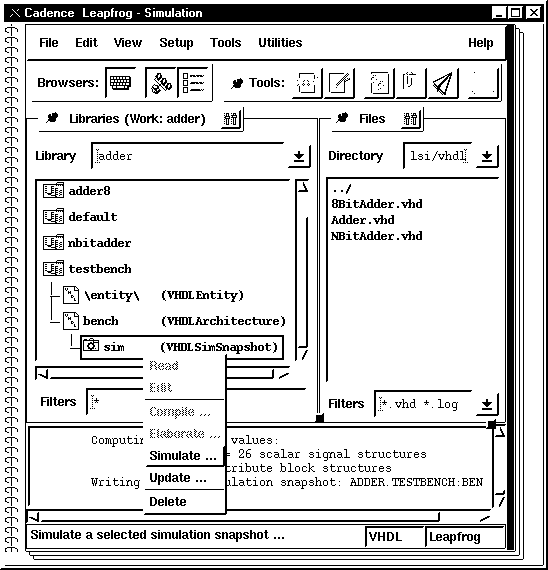Select the sim VHDLSimSnapshot row
The width and height of the screenshot is (548, 570).
[181, 347]
